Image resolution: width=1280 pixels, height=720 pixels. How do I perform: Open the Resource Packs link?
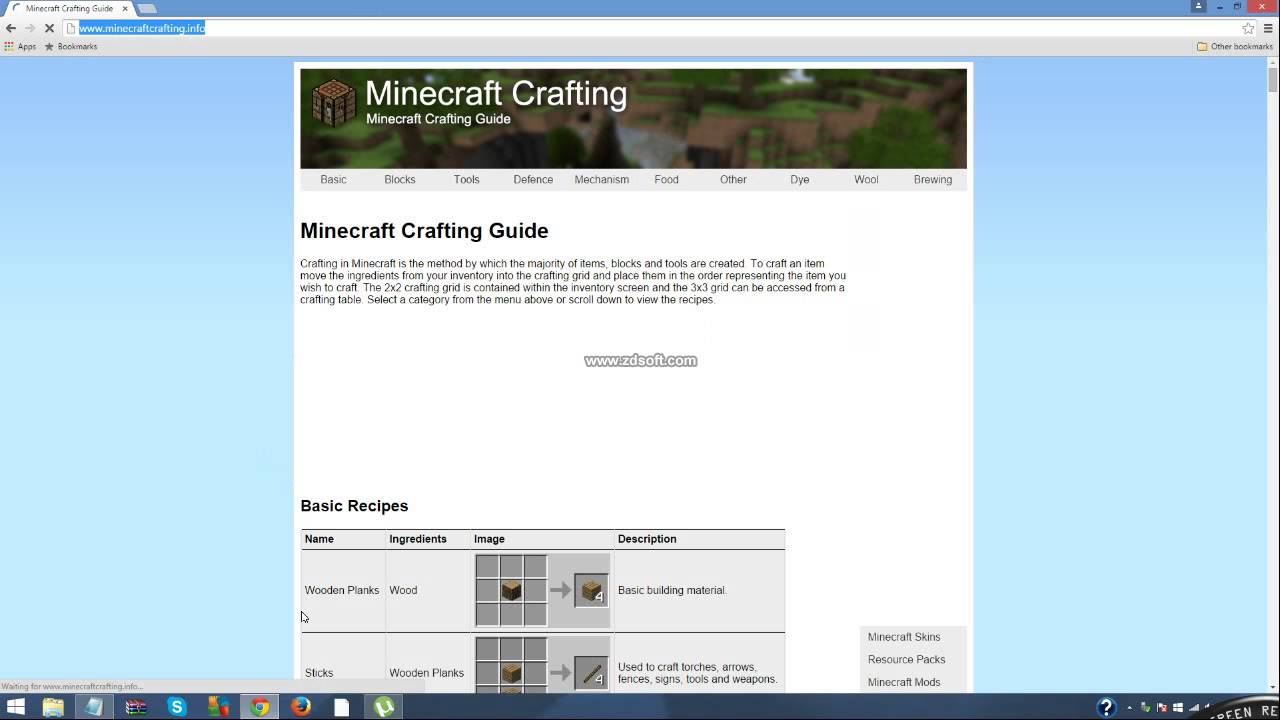tap(906, 659)
